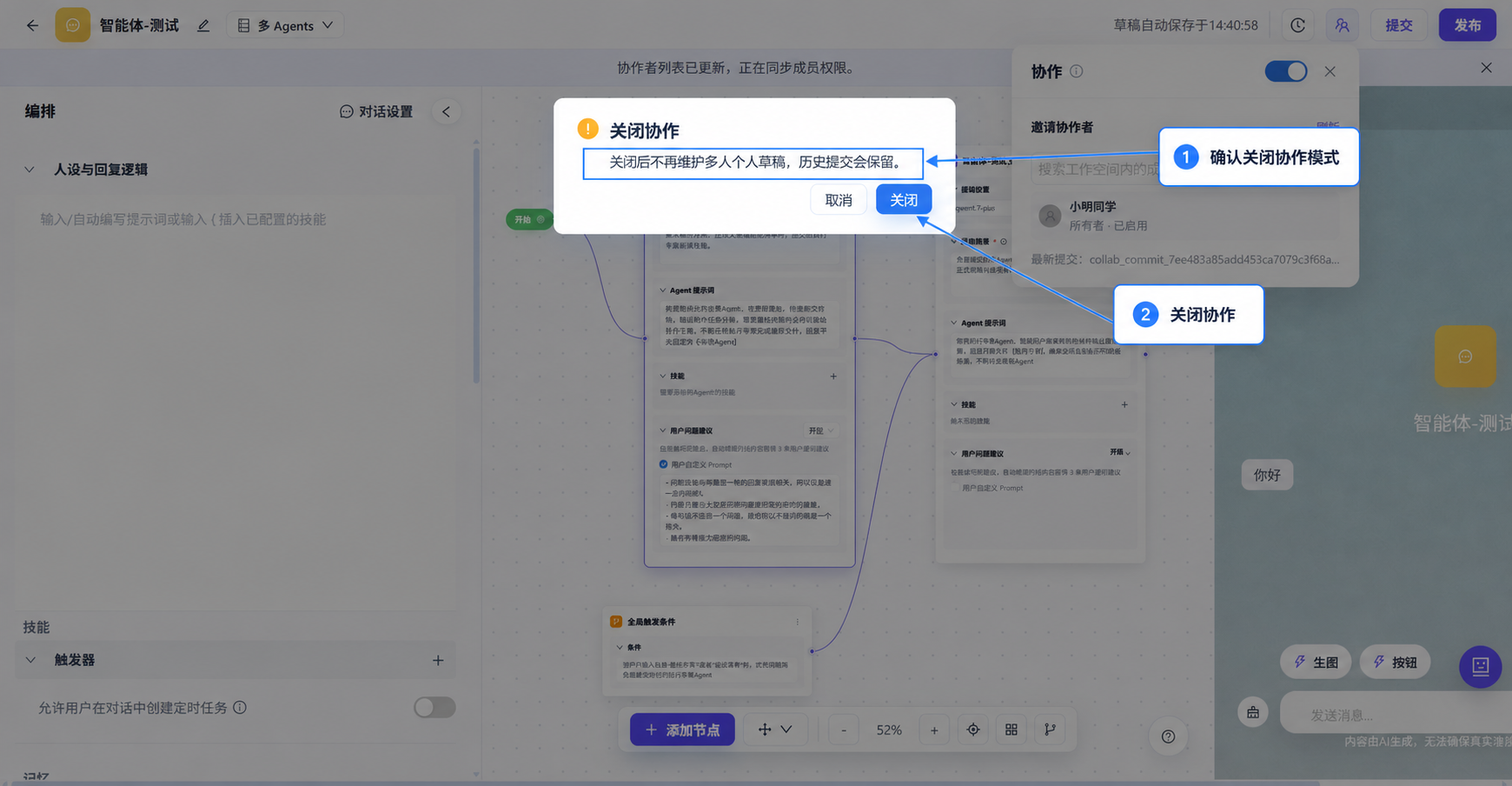Zoom out canvas with minus button

point(844,729)
